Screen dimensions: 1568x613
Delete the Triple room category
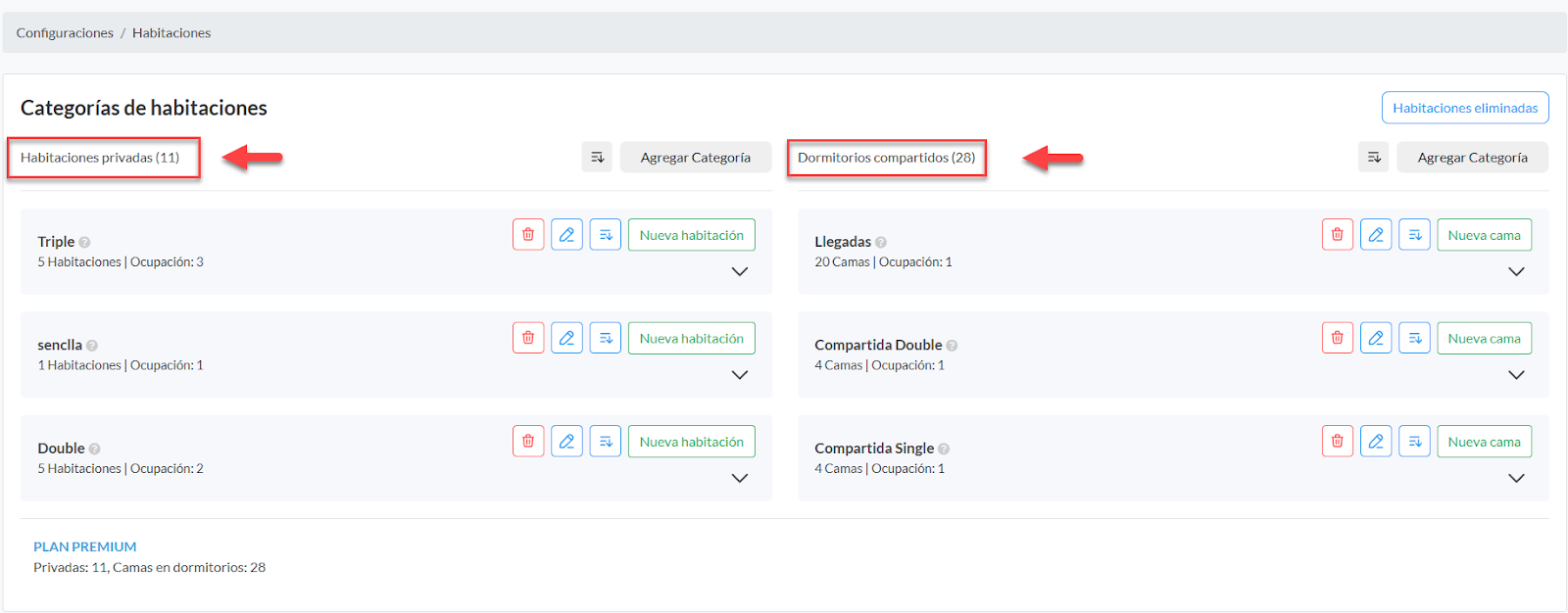coord(528,235)
